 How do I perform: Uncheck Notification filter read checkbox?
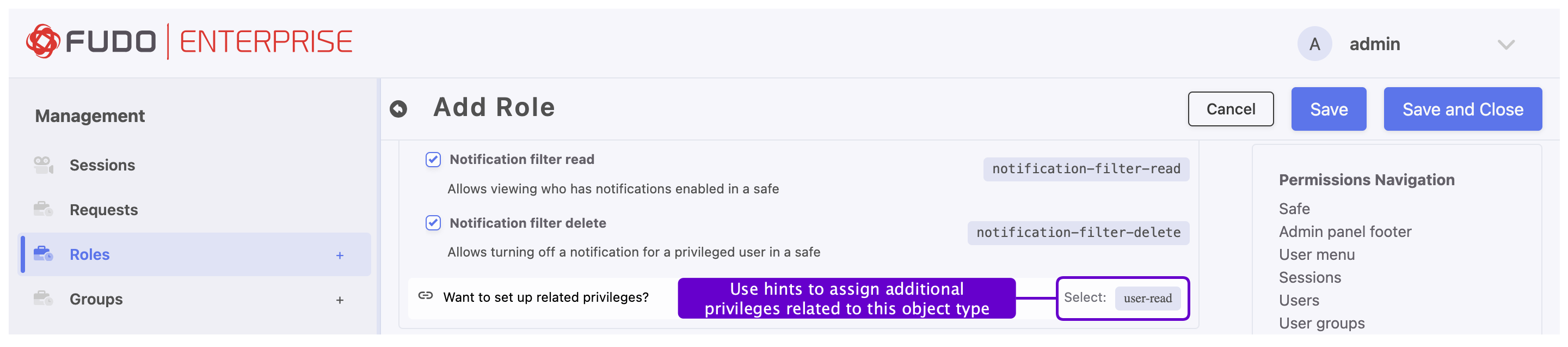433,160
